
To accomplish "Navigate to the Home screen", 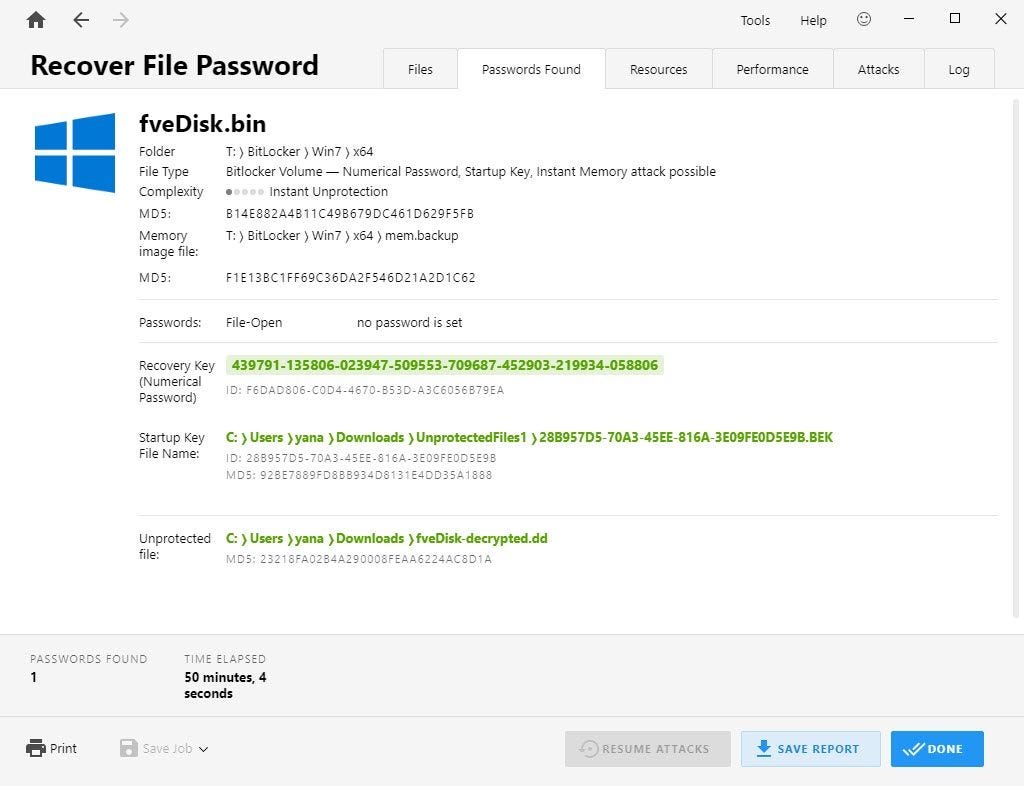I will pyautogui.click(x=35, y=19).
